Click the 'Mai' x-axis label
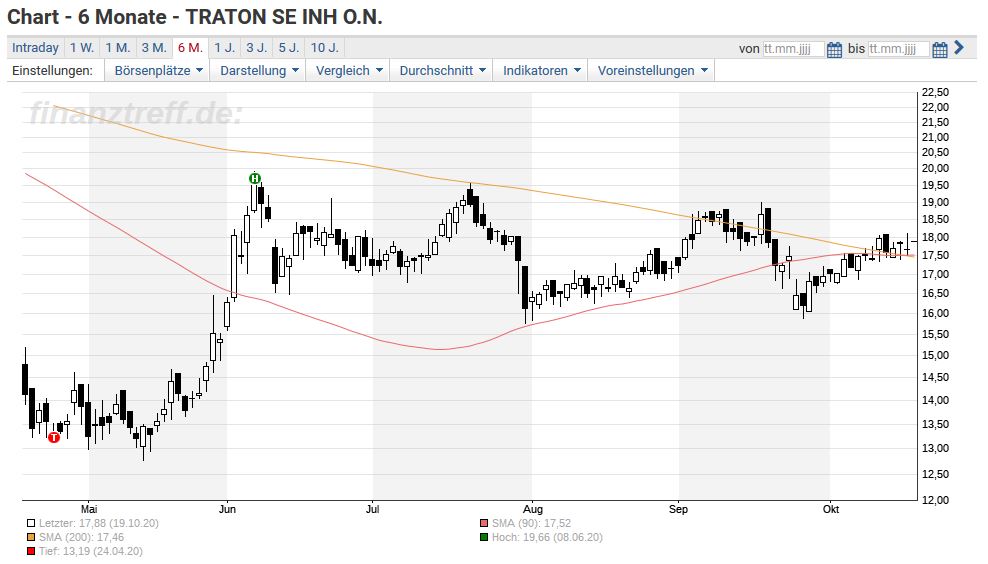988x564 pixels. pyautogui.click(x=89, y=509)
